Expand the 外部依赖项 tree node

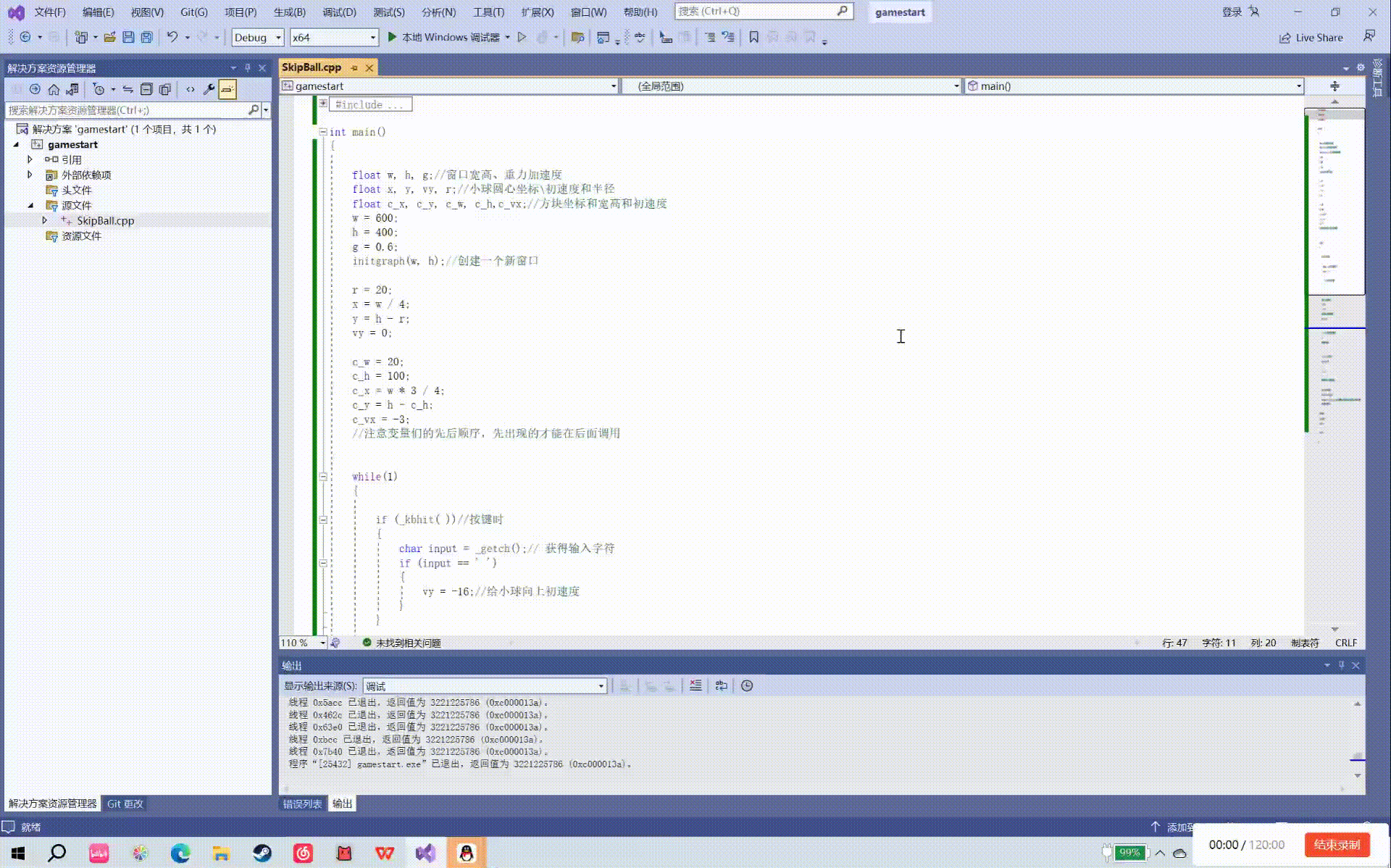pos(30,175)
